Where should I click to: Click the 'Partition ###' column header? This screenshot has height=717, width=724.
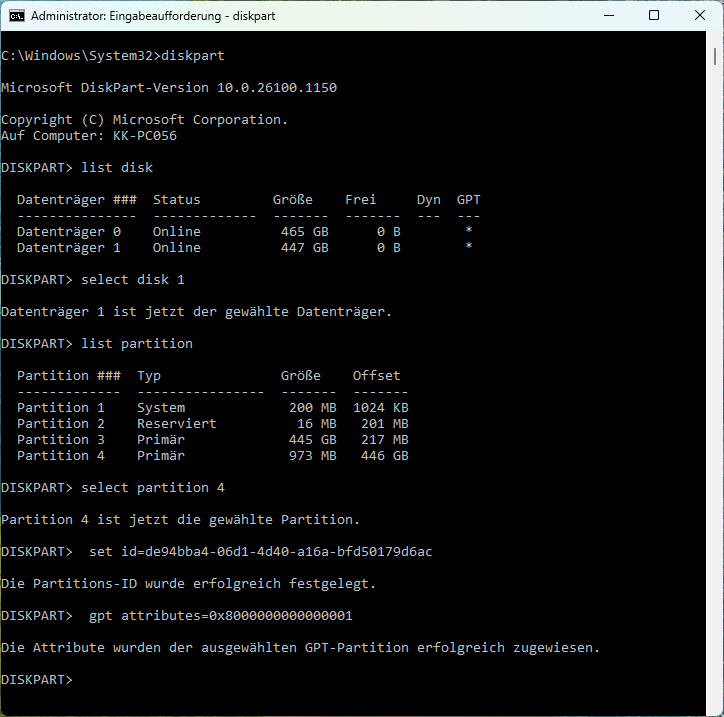coord(69,376)
